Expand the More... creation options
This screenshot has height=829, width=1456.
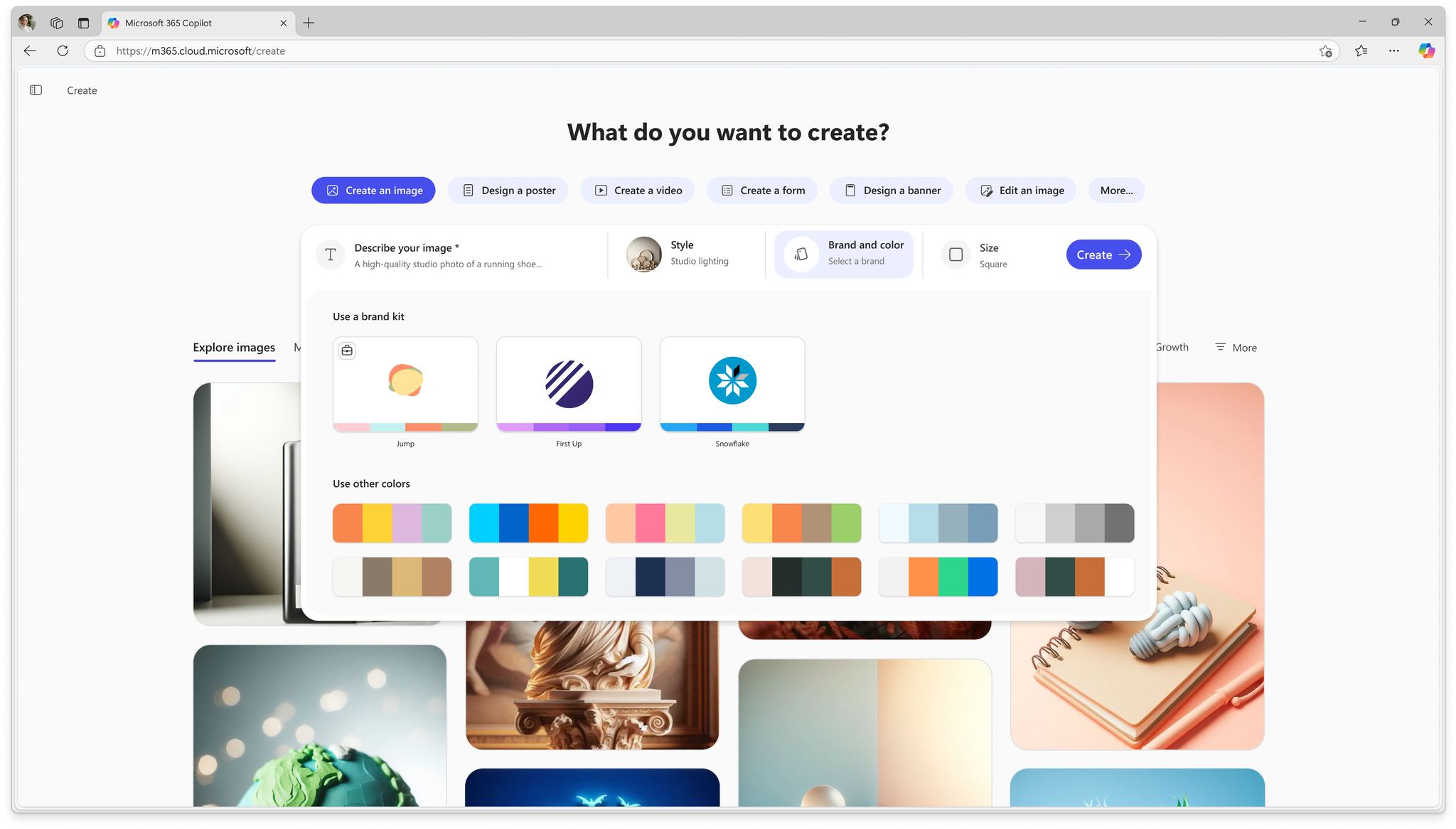click(1116, 191)
